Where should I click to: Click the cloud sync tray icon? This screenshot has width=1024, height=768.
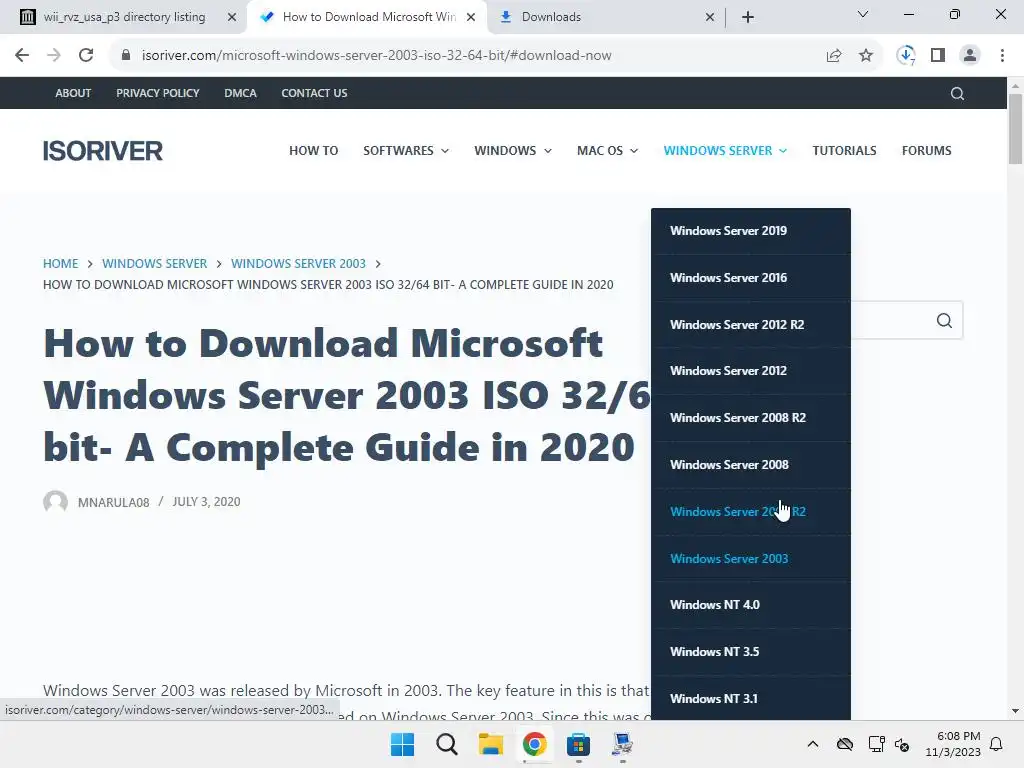click(844, 744)
